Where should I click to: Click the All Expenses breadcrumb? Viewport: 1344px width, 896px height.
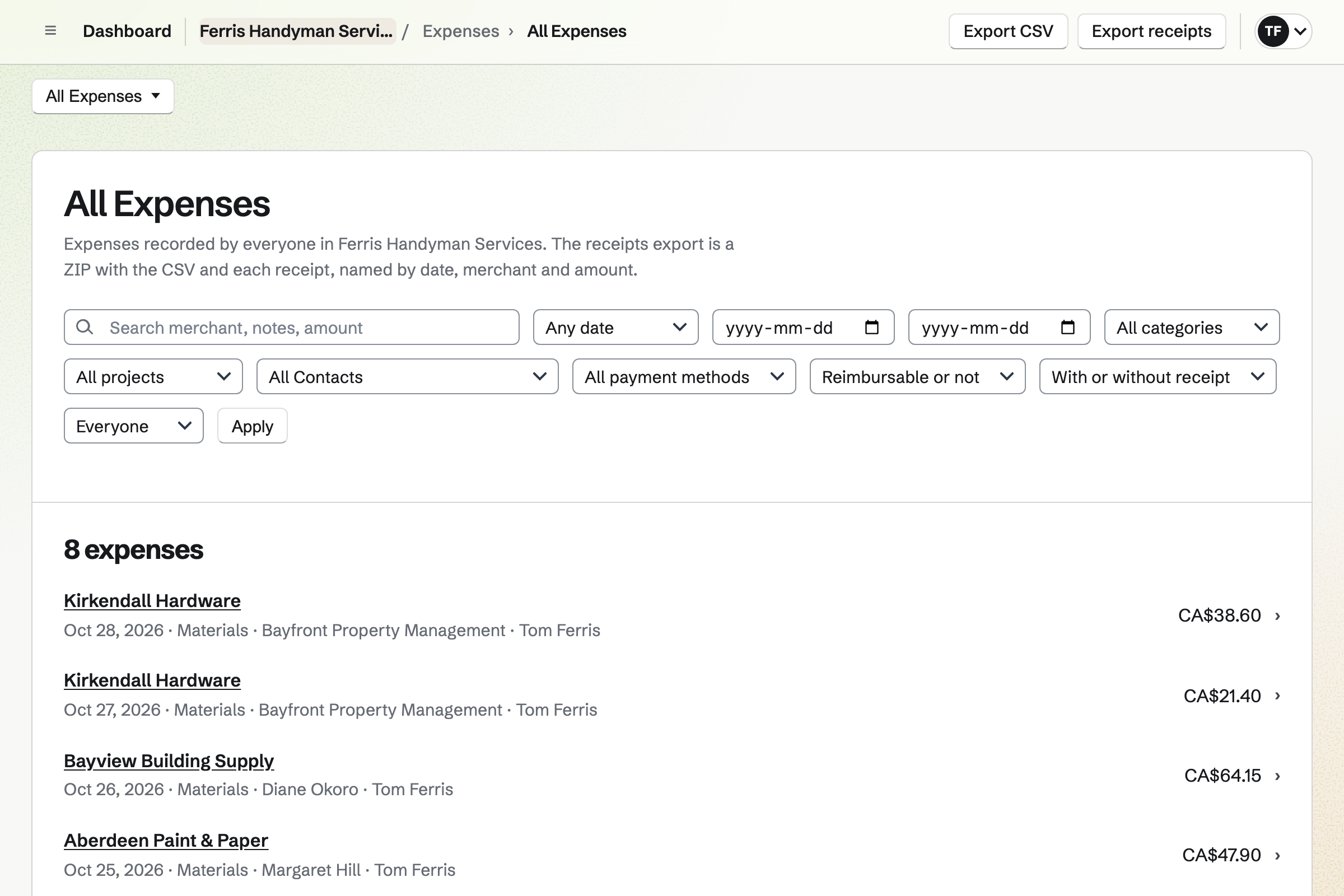click(577, 31)
